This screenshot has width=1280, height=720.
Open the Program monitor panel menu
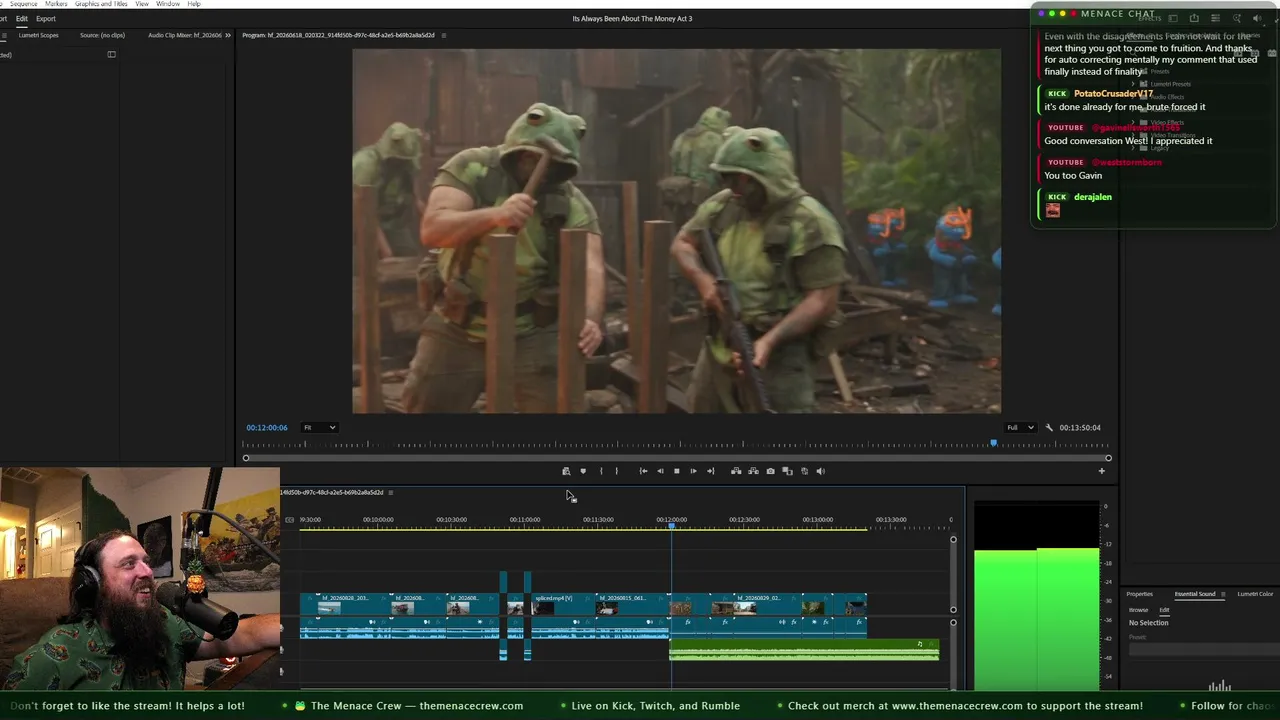pyautogui.click(x=444, y=35)
